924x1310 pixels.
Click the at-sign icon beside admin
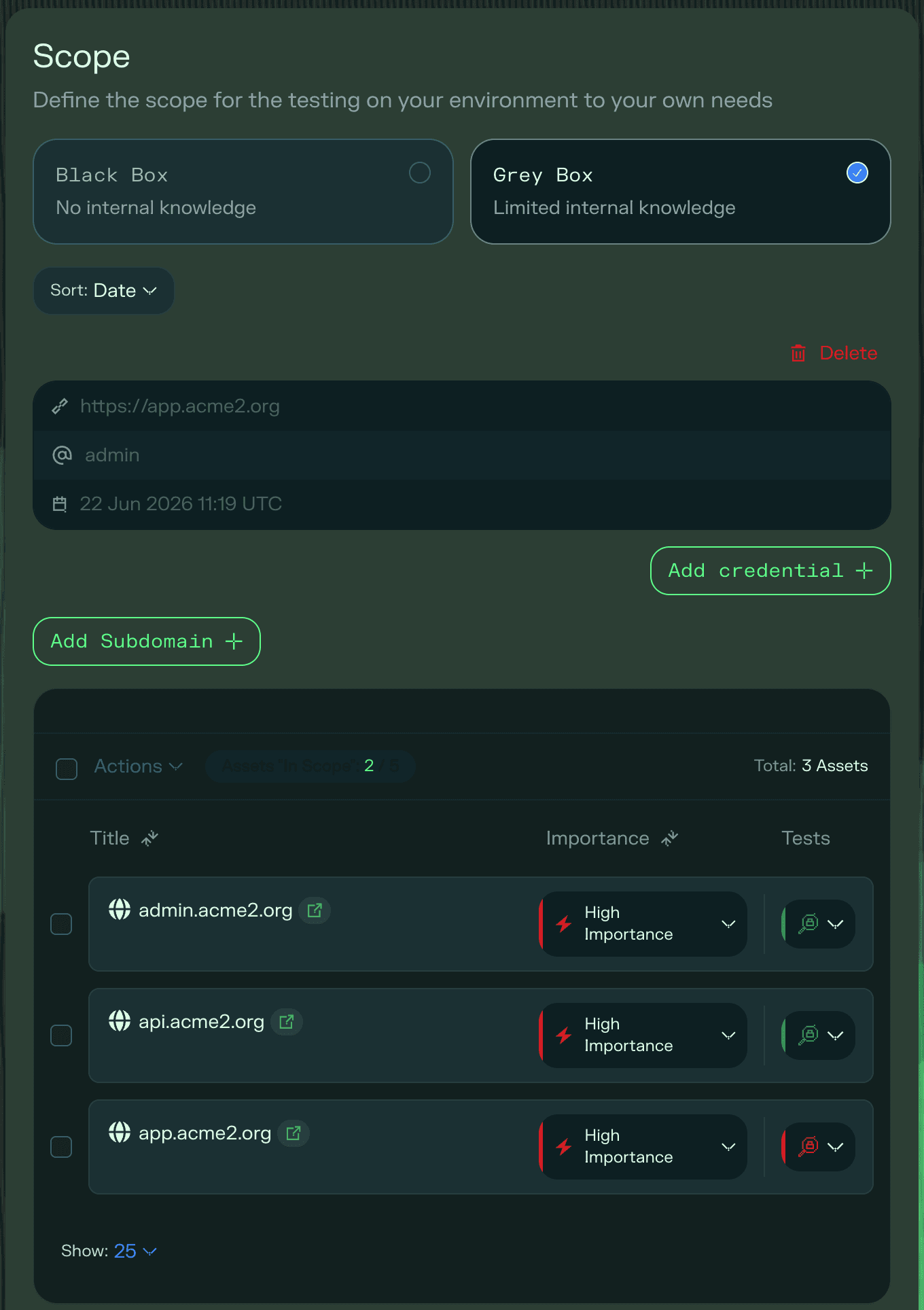(x=62, y=455)
